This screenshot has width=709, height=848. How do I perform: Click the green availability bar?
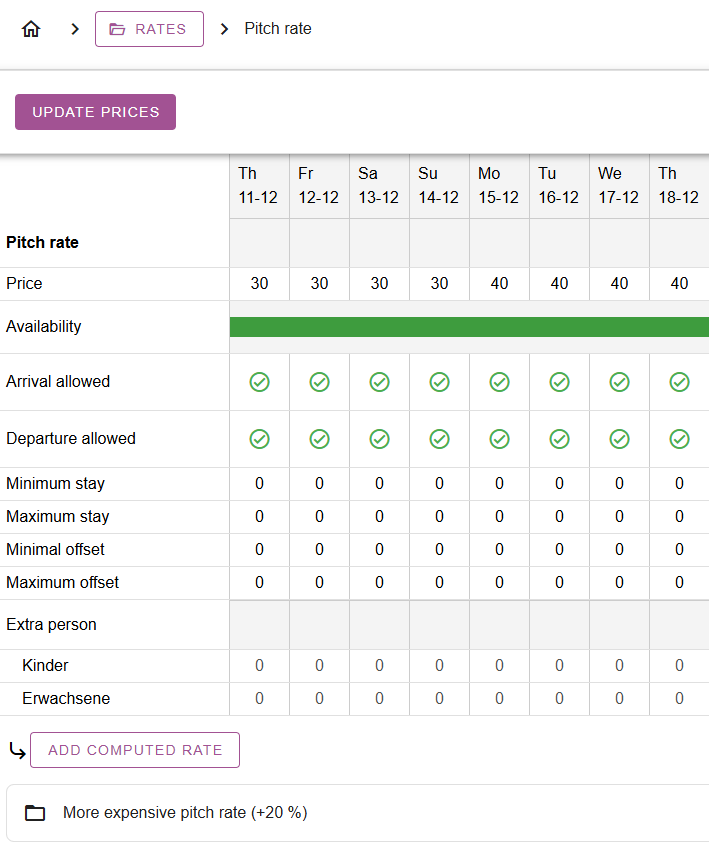point(468,327)
